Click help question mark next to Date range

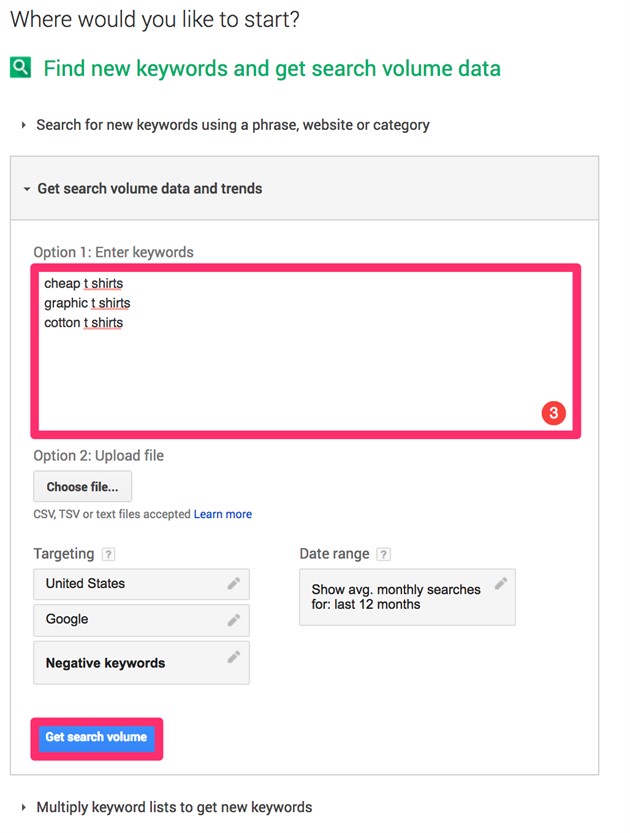383,554
